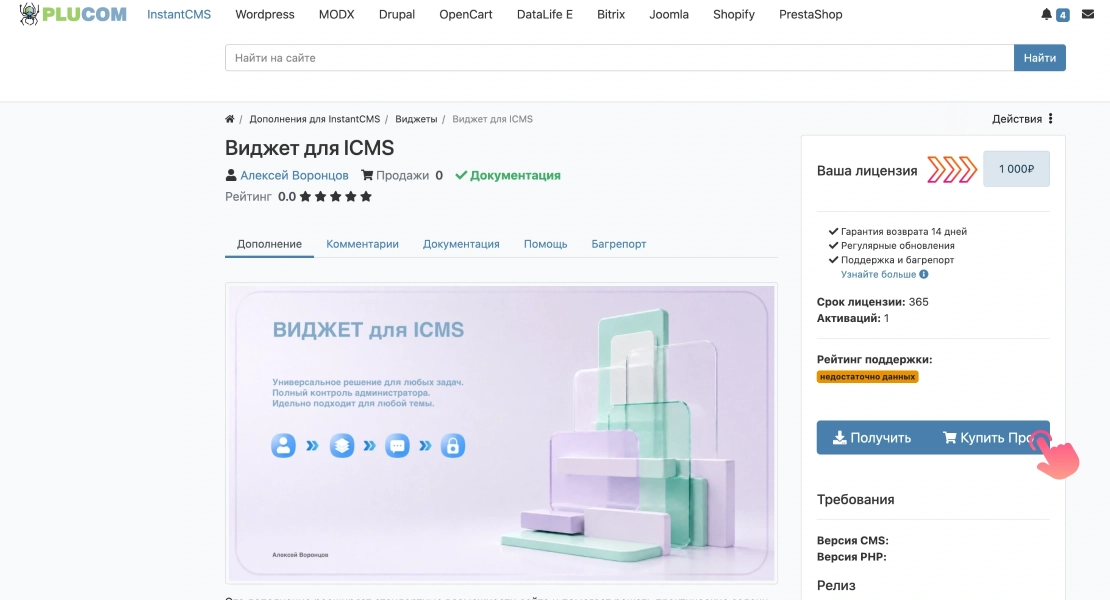
Task: Open messages via the envelope icon
Action: click(x=1088, y=14)
